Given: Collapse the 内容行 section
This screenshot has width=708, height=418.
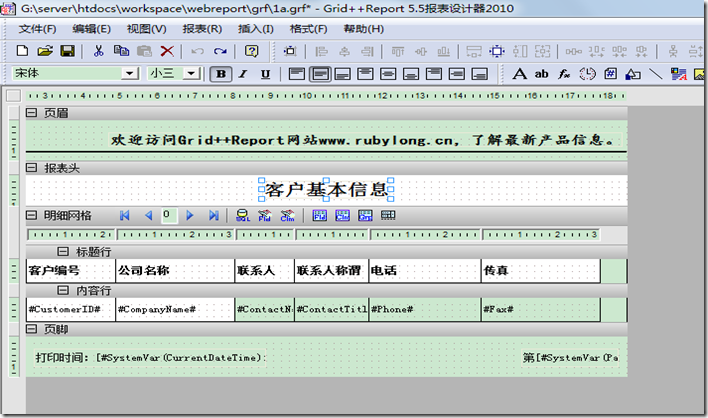Looking at the screenshot, I should coord(63,290).
